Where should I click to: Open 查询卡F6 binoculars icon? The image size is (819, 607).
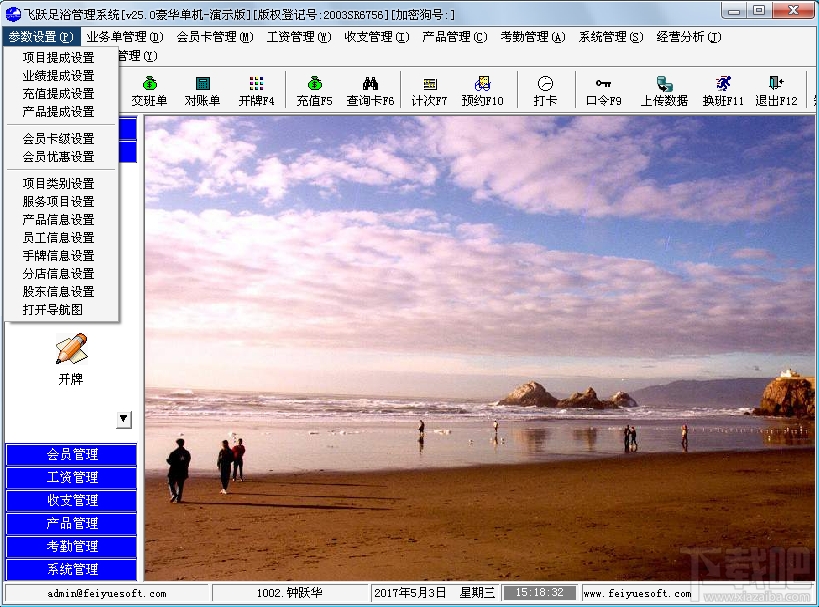[370, 91]
